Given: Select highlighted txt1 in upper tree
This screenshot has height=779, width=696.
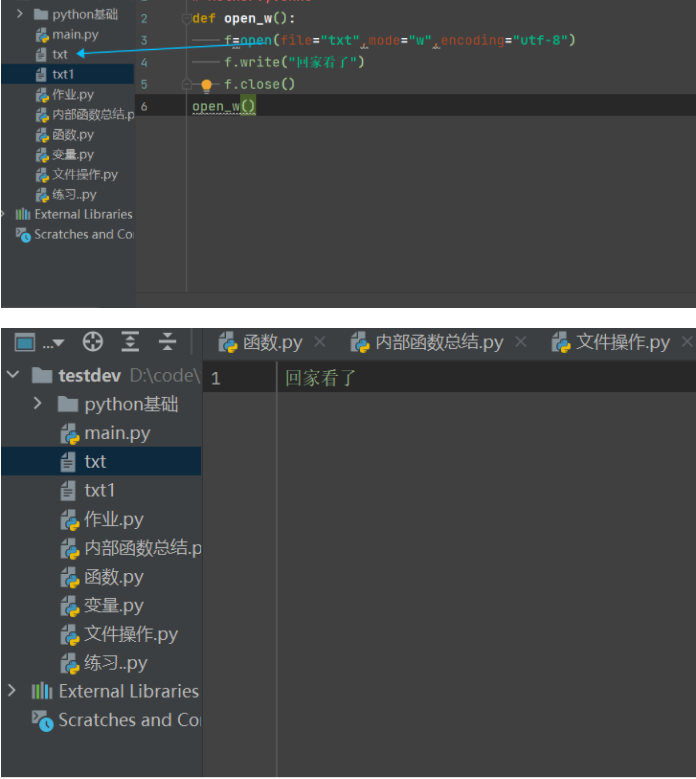Looking at the screenshot, I should tap(68, 74).
